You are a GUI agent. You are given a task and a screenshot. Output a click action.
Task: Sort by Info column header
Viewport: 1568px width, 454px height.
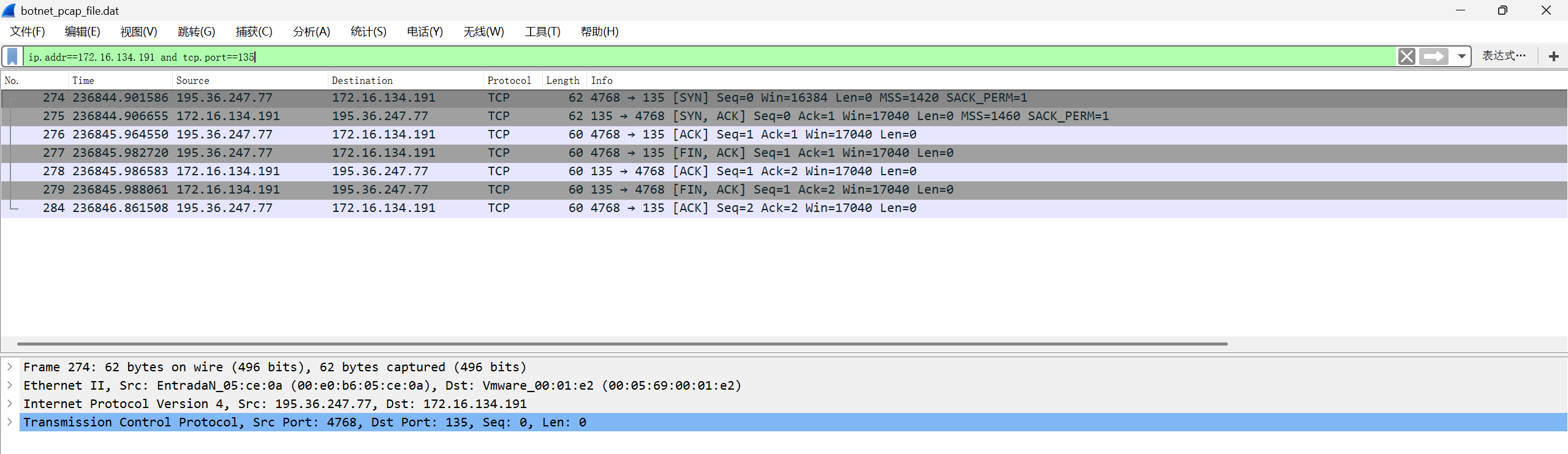click(x=1077, y=80)
